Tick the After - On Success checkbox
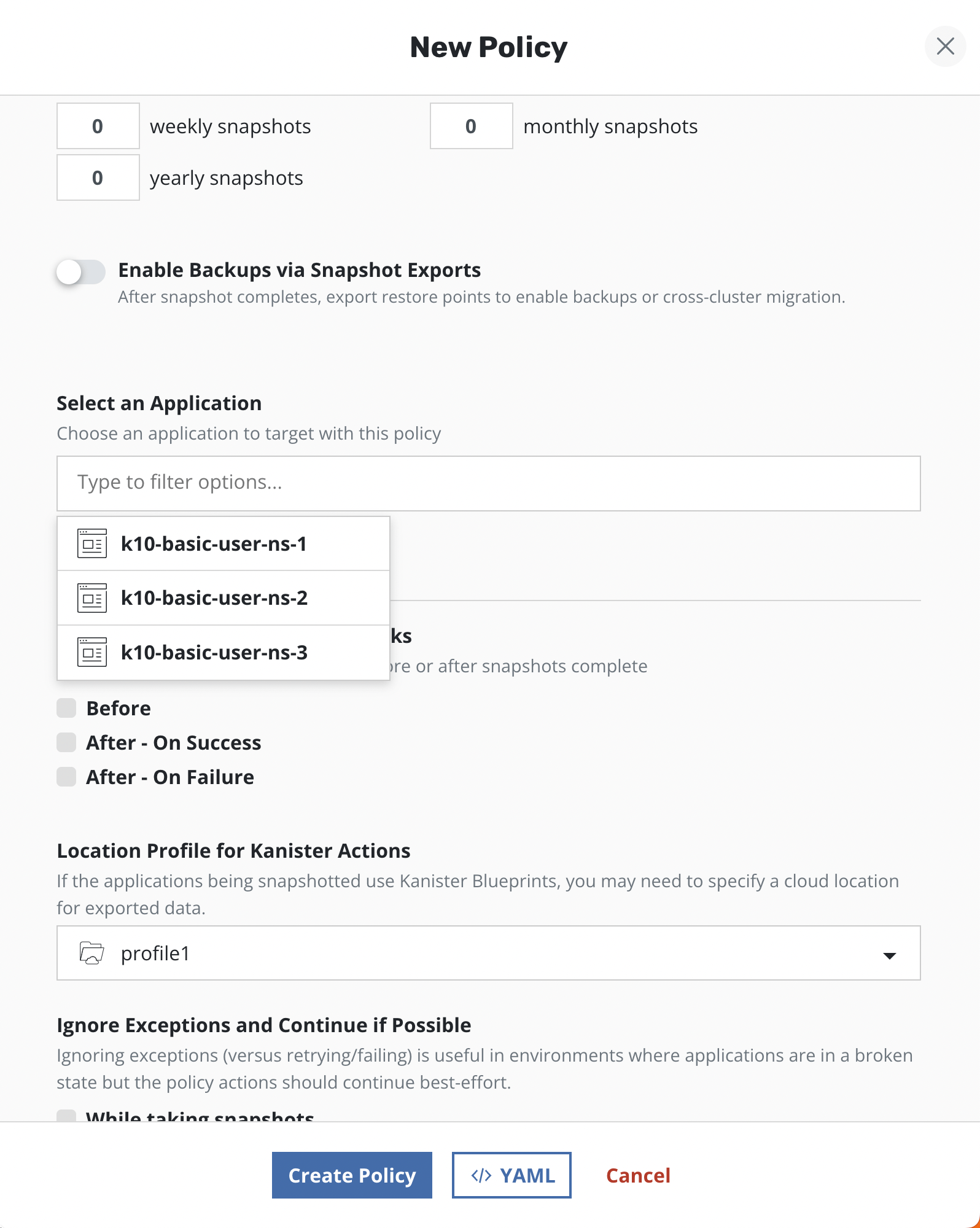 [66, 742]
